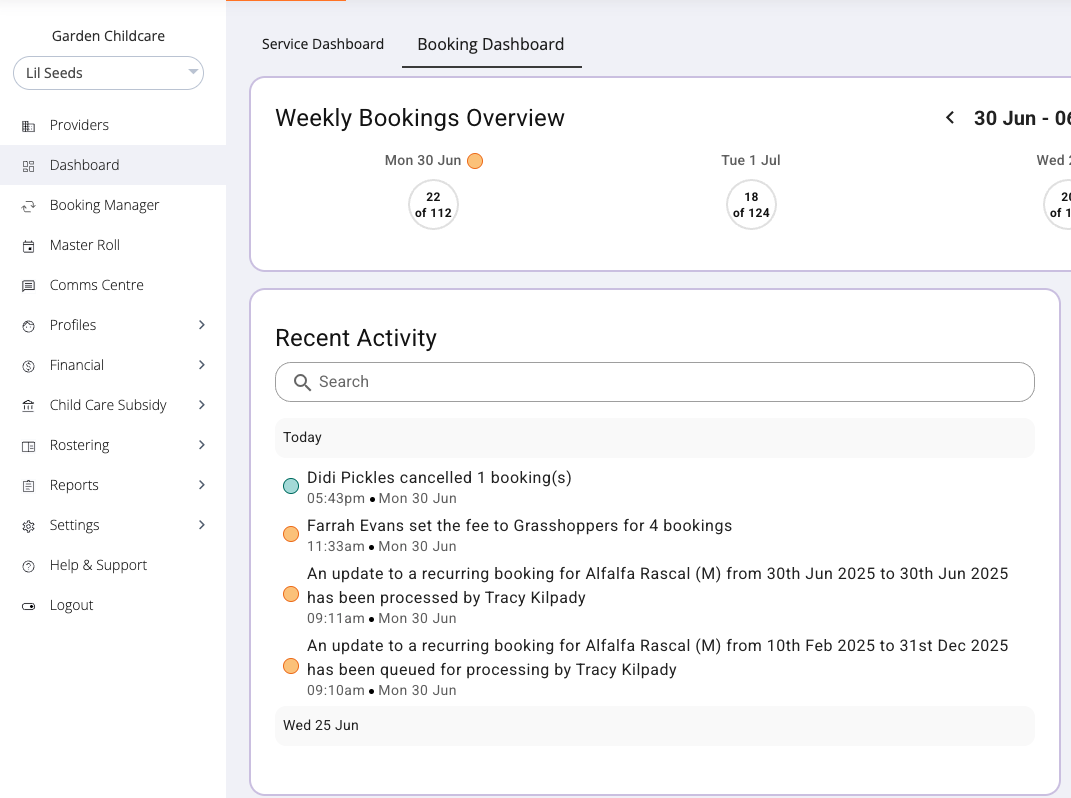Viewport: 1071px width, 798px height.
Task: Click the Garden Childcare title
Action: point(109,36)
